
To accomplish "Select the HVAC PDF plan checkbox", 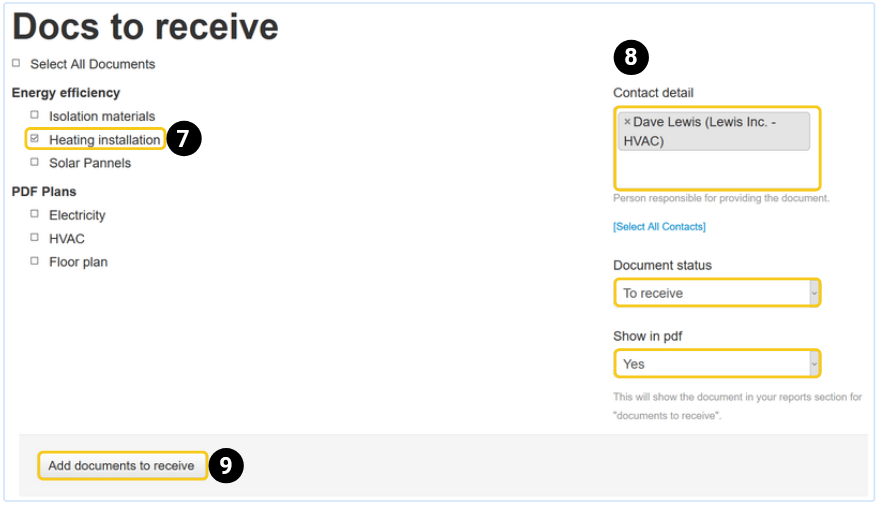I will (x=35, y=238).
